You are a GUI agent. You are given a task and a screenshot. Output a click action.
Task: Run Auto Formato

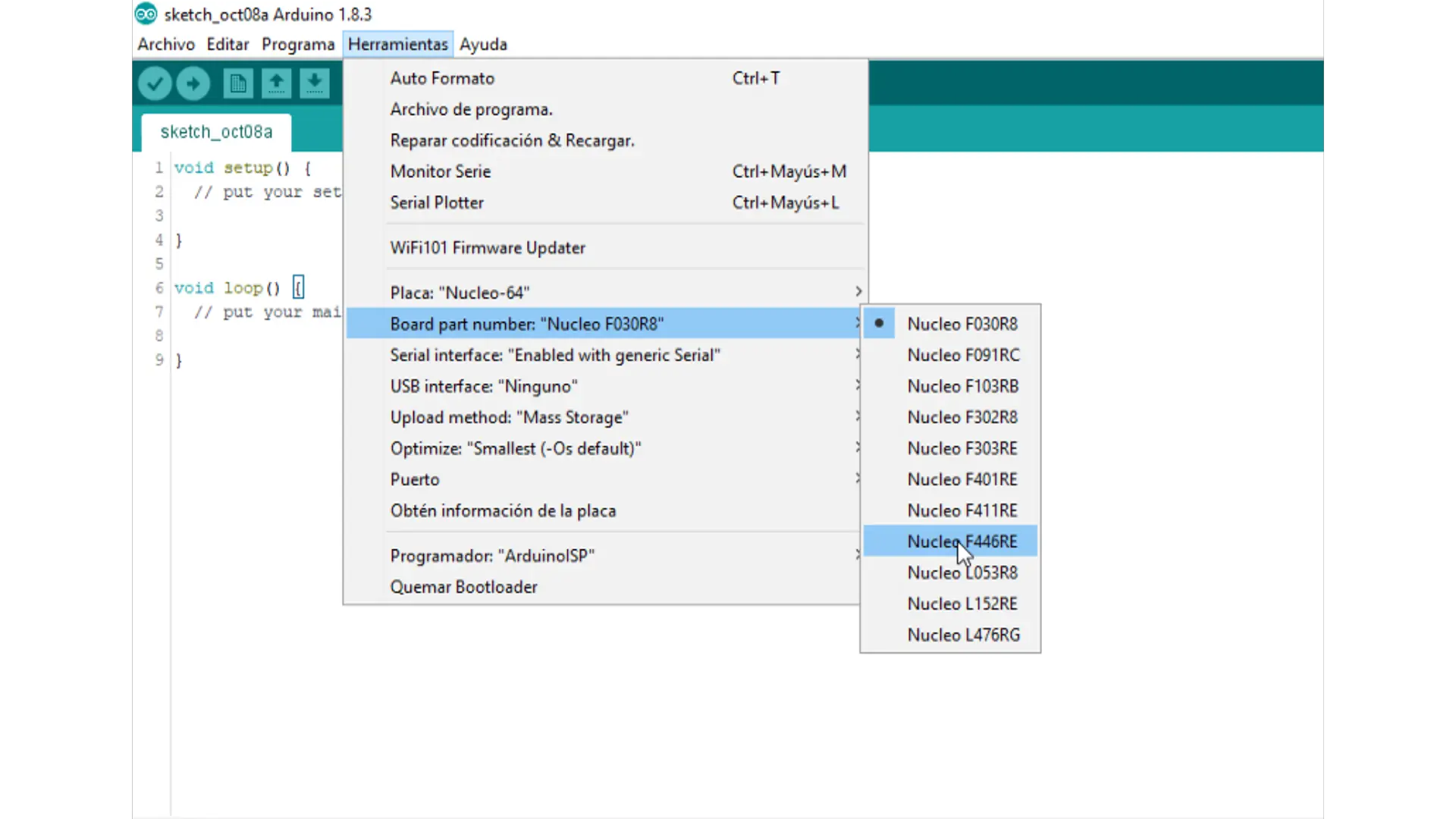click(x=605, y=78)
